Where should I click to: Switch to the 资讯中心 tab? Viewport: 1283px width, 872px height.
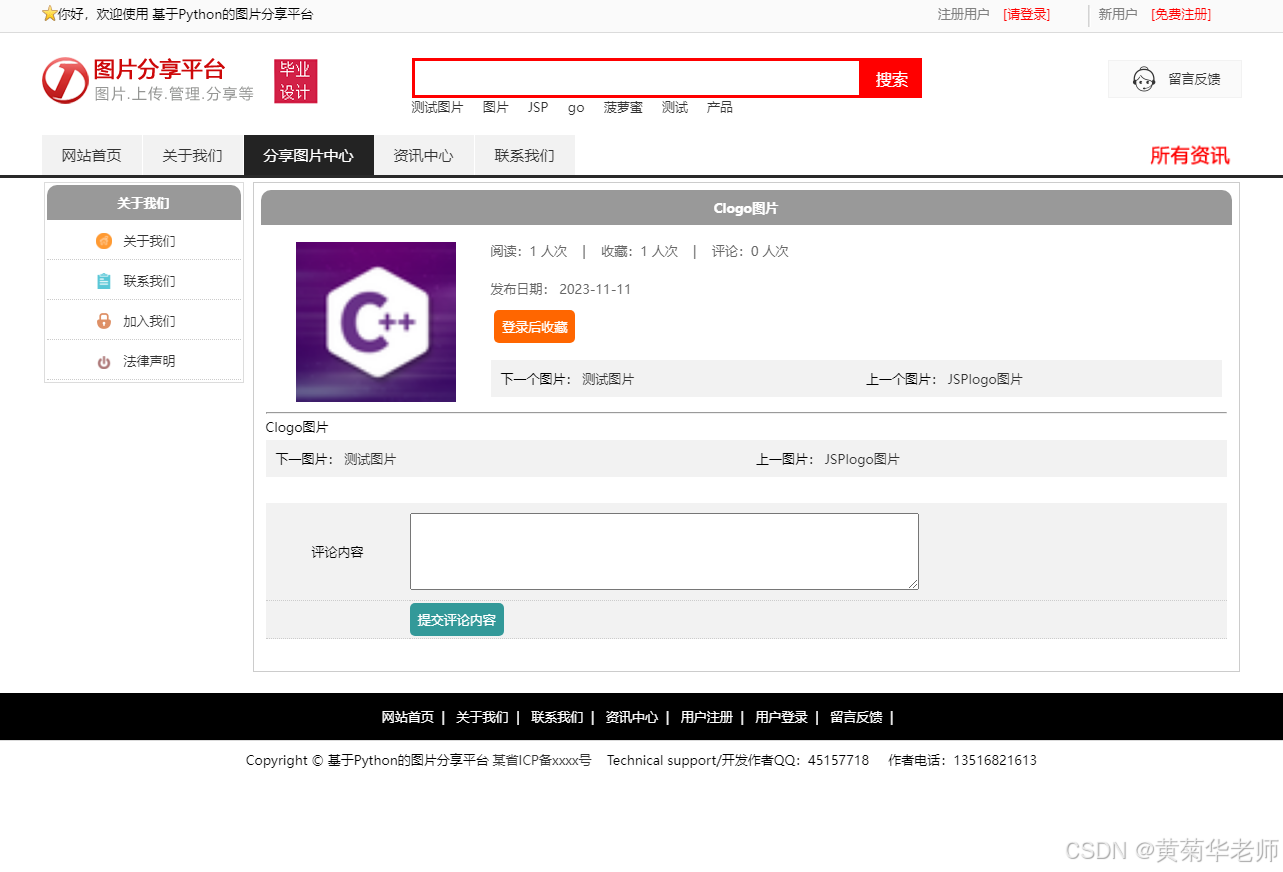coord(423,155)
